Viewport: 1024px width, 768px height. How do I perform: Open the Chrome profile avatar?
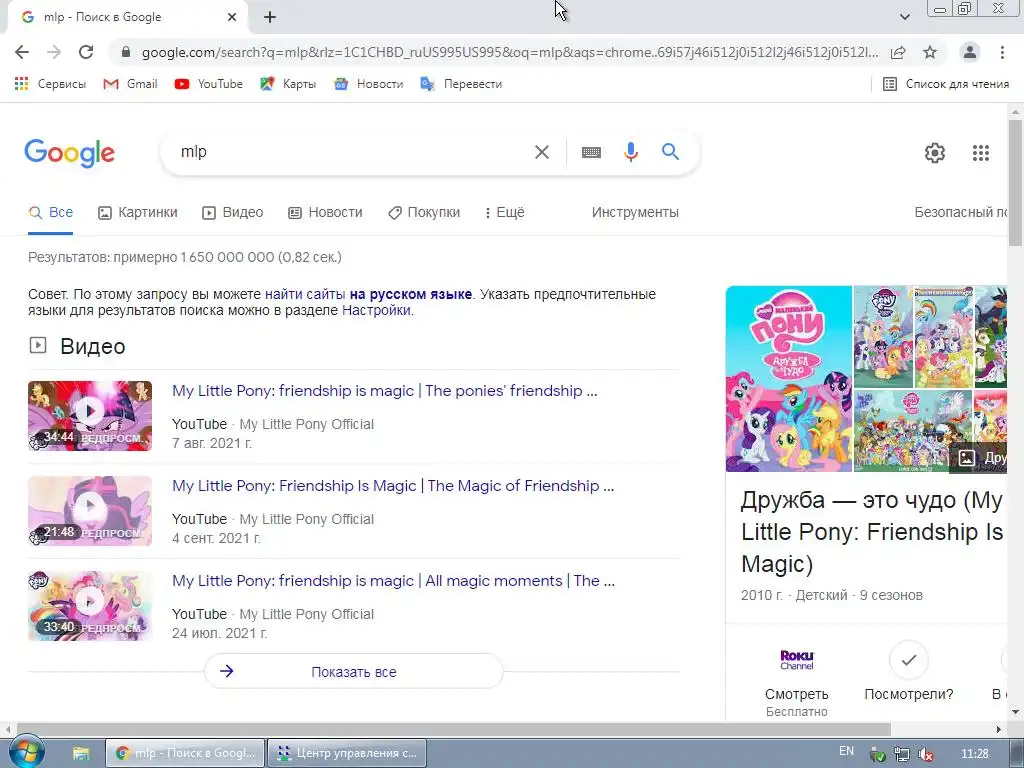(970, 52)
